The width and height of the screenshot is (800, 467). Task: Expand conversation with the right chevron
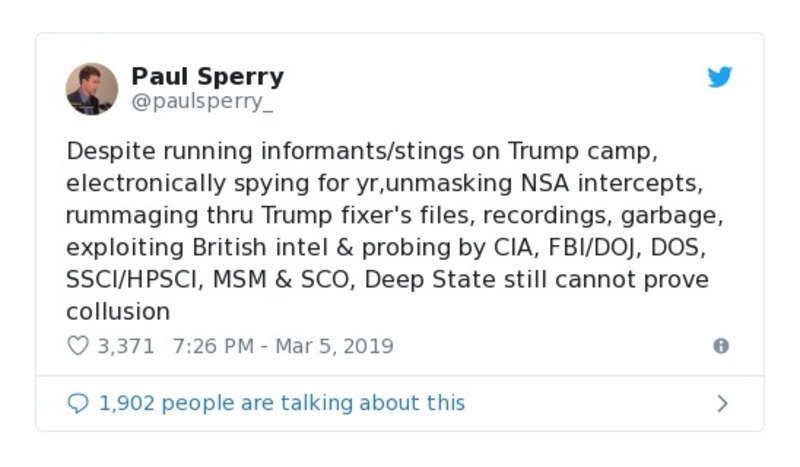(x=722, y=403)
